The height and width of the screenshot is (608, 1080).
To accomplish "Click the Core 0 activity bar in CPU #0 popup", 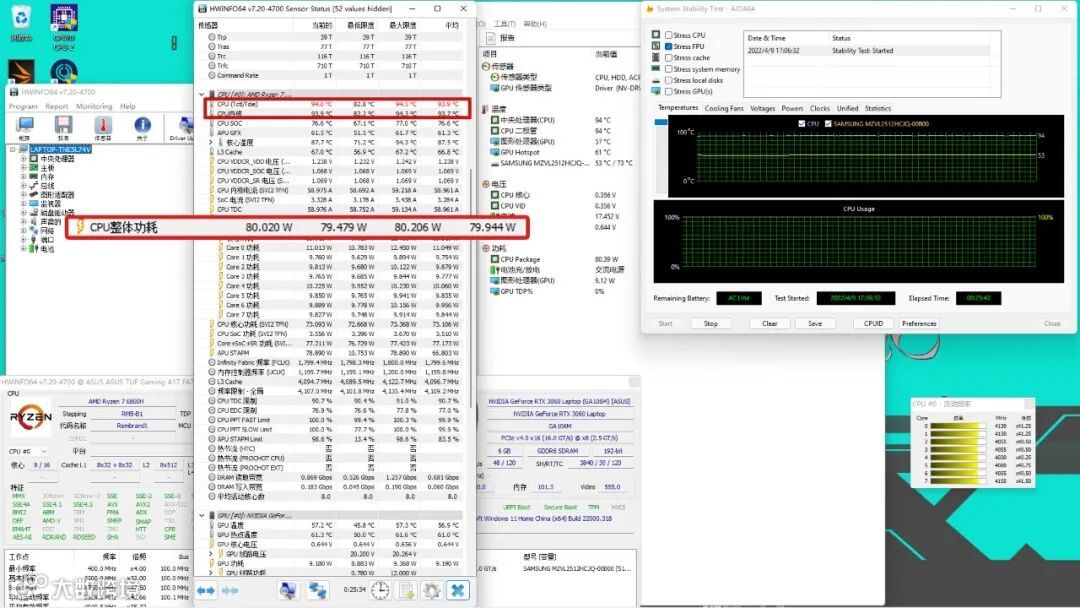I will coord(956,427).
